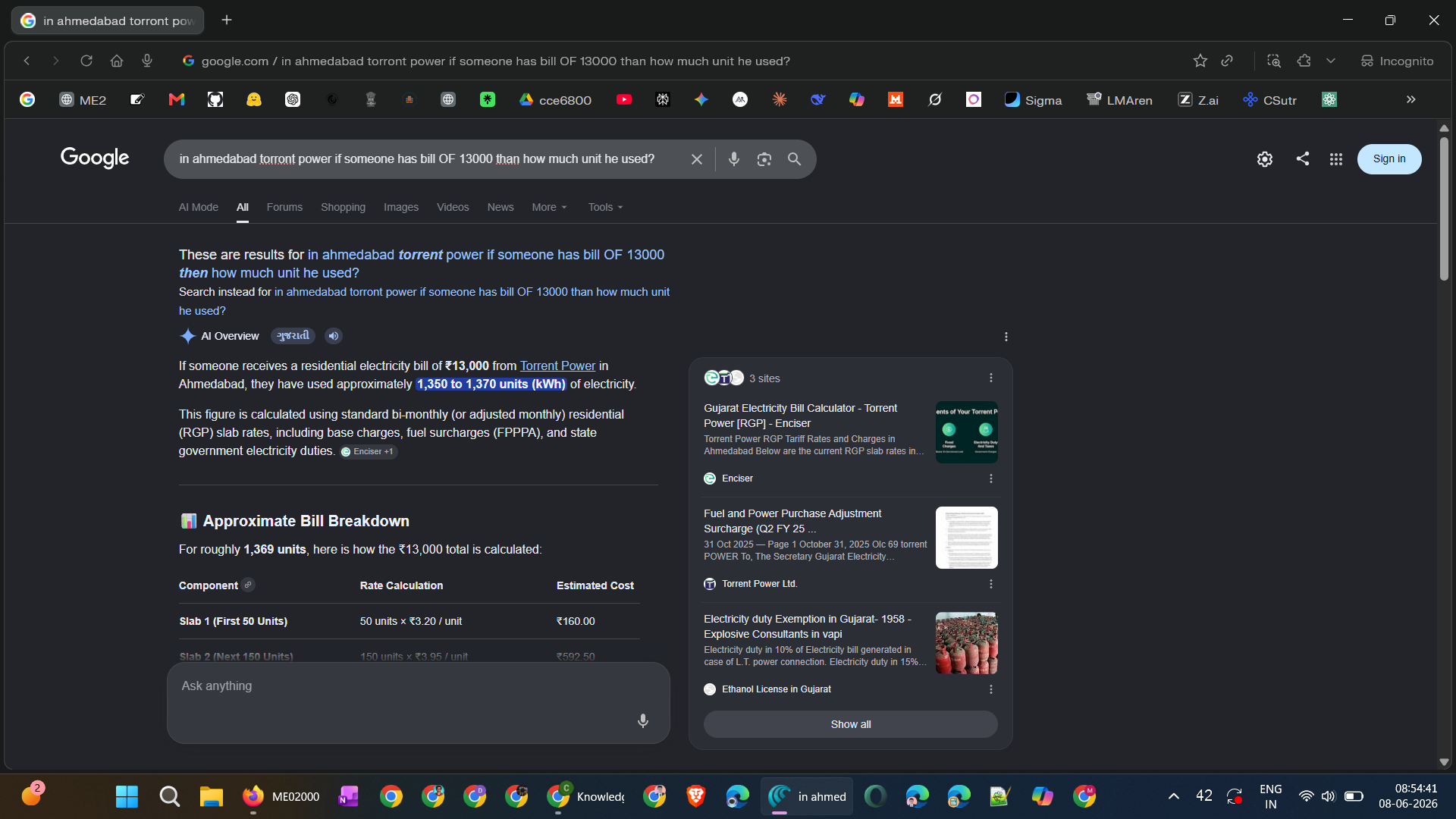Open Windows Start menu
Image resolution: width=1456 pixels, height=819 pixels.
point(127,796)
